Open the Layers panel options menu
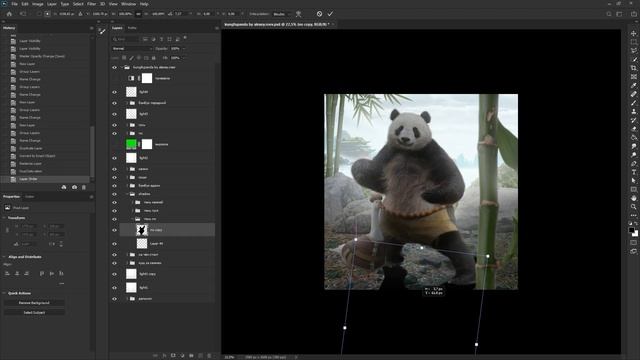The image size is (640, 360). (x=217, y=28)
